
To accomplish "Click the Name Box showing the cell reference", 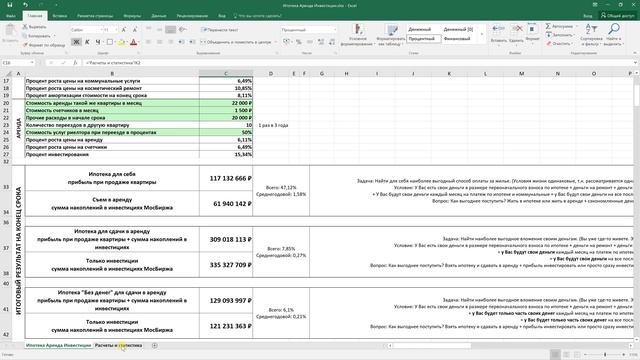I will tap(18, 63).
